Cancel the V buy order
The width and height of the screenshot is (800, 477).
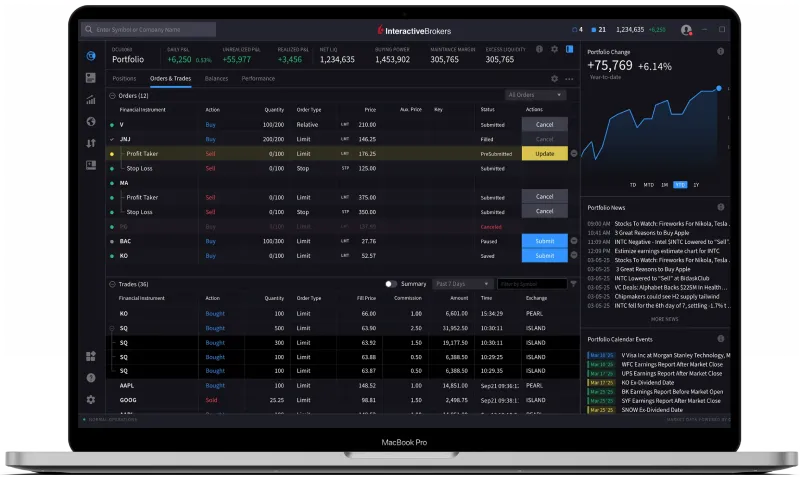544,124
